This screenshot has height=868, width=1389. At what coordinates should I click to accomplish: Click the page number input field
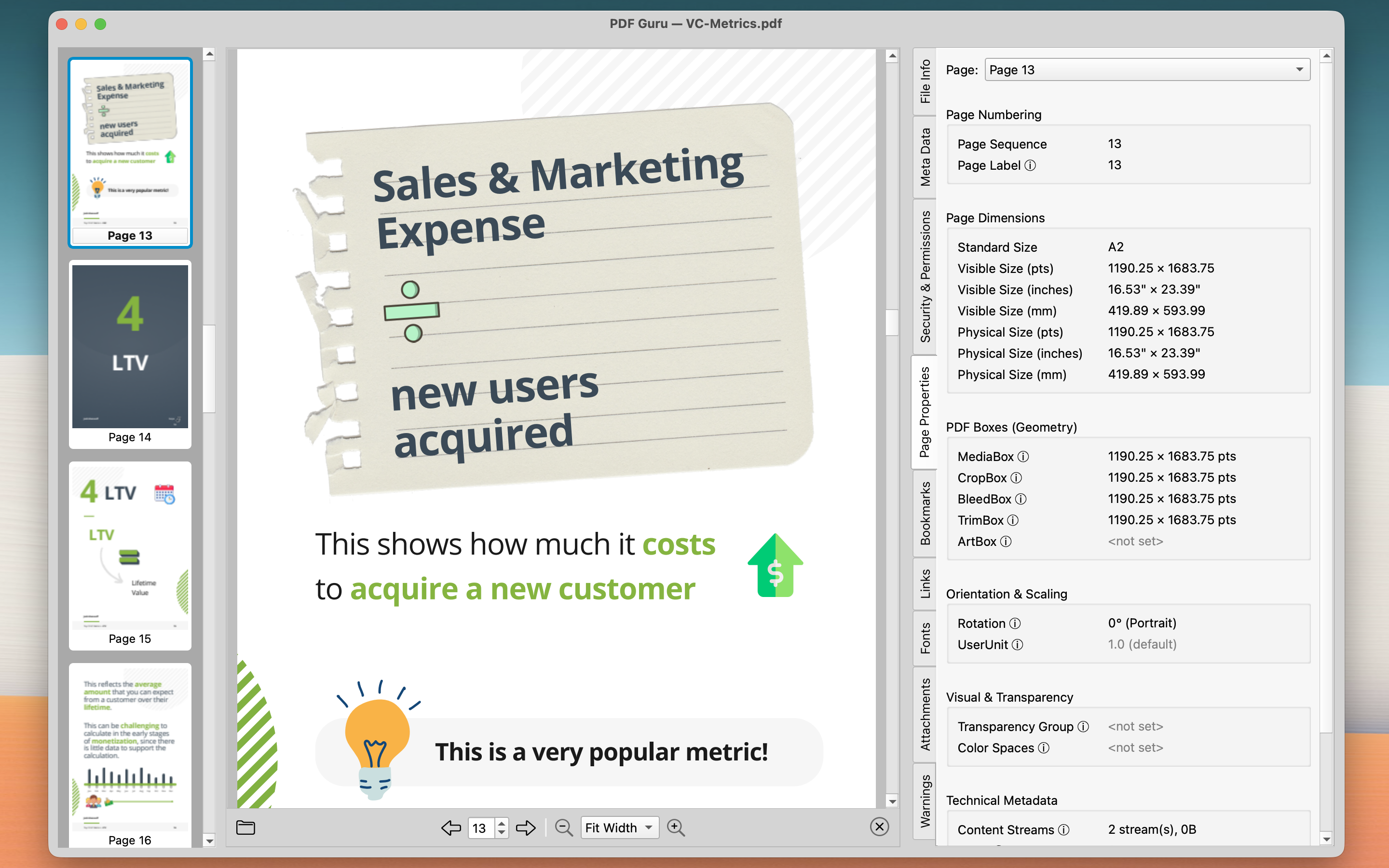pos(480,828)
